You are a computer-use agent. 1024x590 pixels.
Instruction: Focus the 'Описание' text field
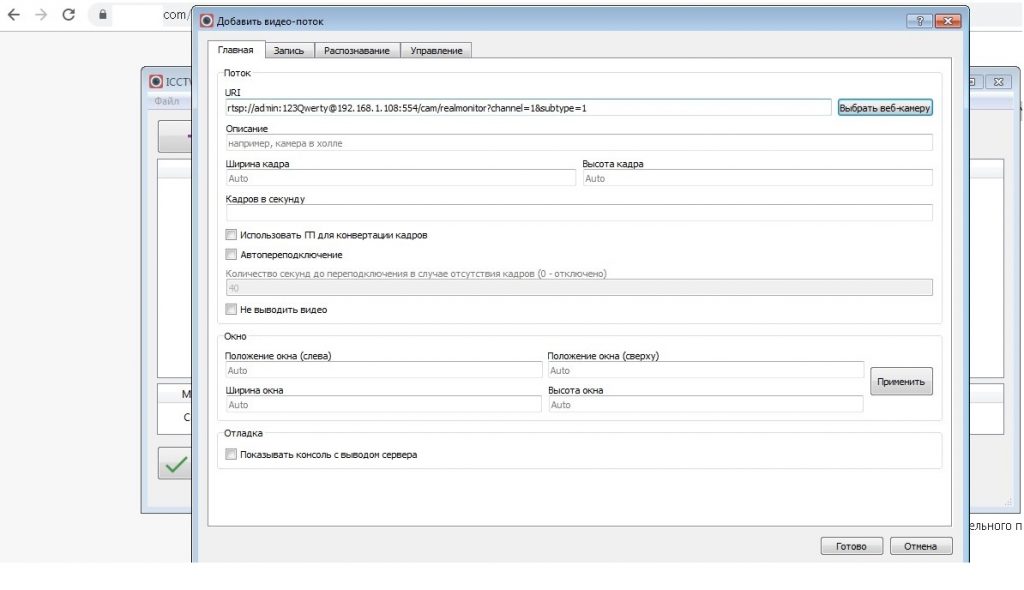tap(579, 143)
